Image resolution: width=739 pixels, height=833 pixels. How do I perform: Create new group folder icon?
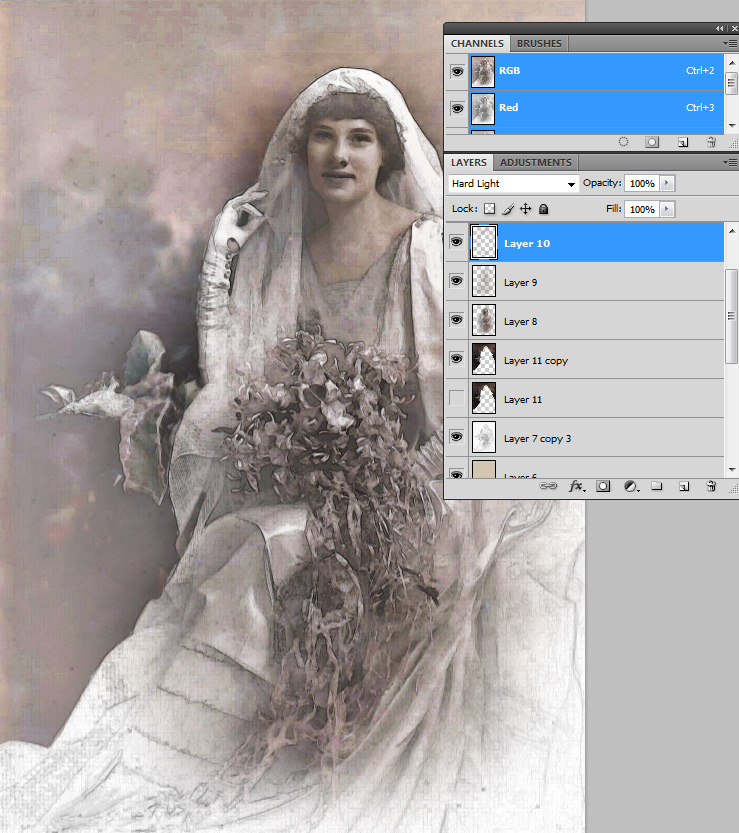tap(657, 486)
